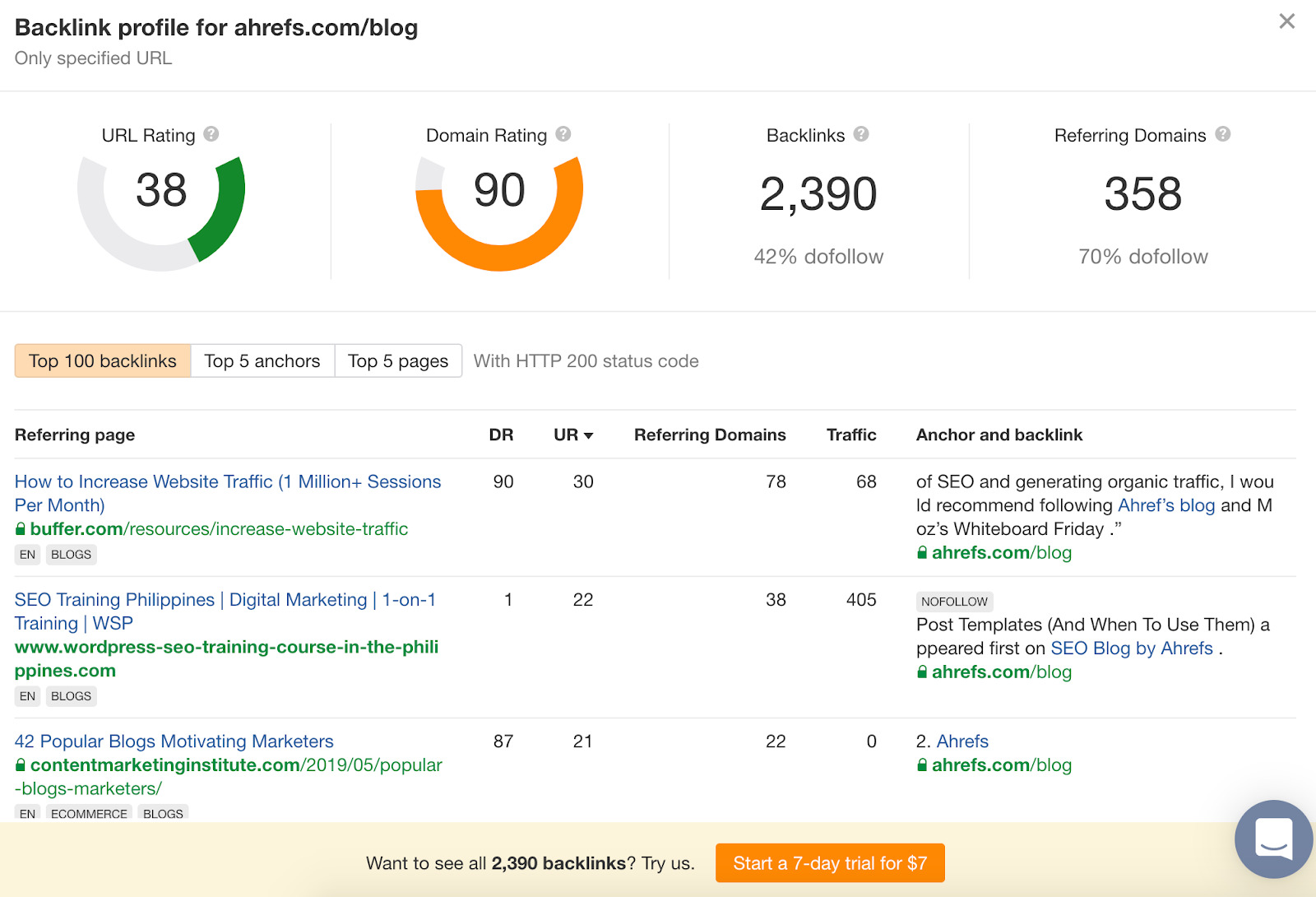Open the 42 Popular Blogs Motivating Marketers link
The height and width of the screenshot is (897, 1316).
174,741
